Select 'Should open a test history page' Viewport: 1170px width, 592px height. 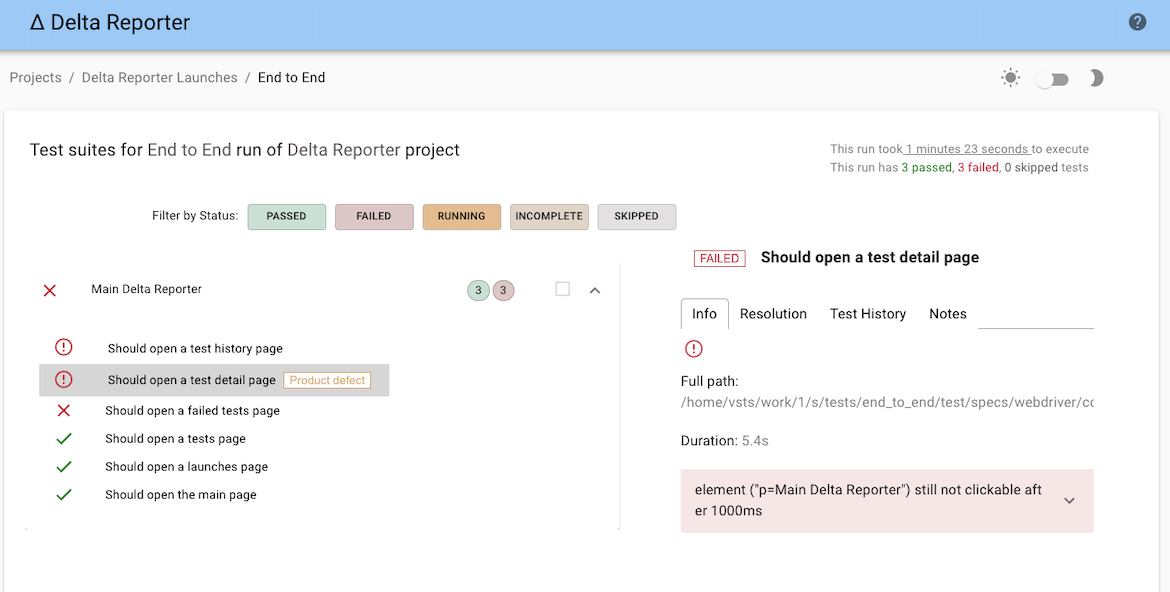pos(195,349)
